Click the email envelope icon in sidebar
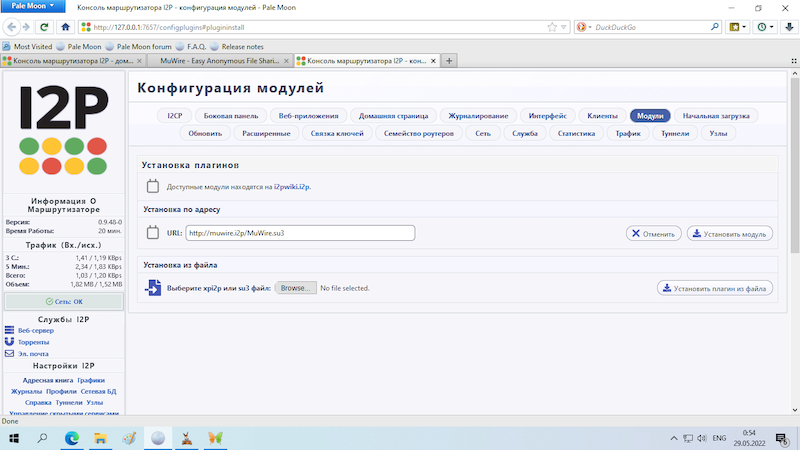Screen dimensions: 800x450 10,354
